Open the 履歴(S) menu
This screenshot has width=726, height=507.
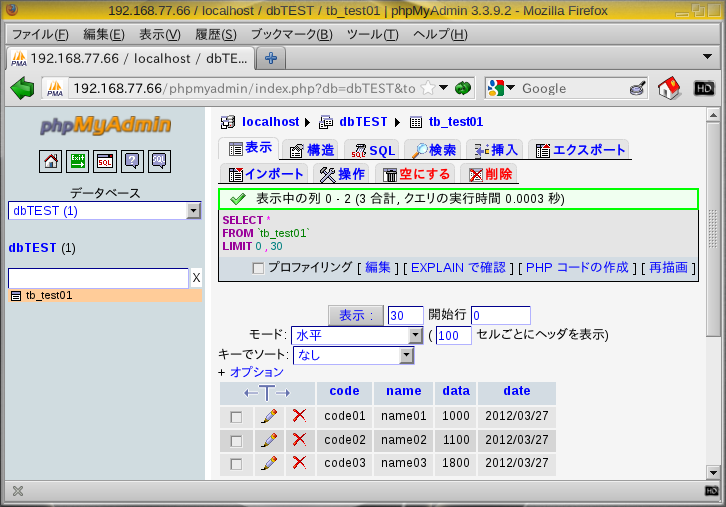(x=216, y=34)
